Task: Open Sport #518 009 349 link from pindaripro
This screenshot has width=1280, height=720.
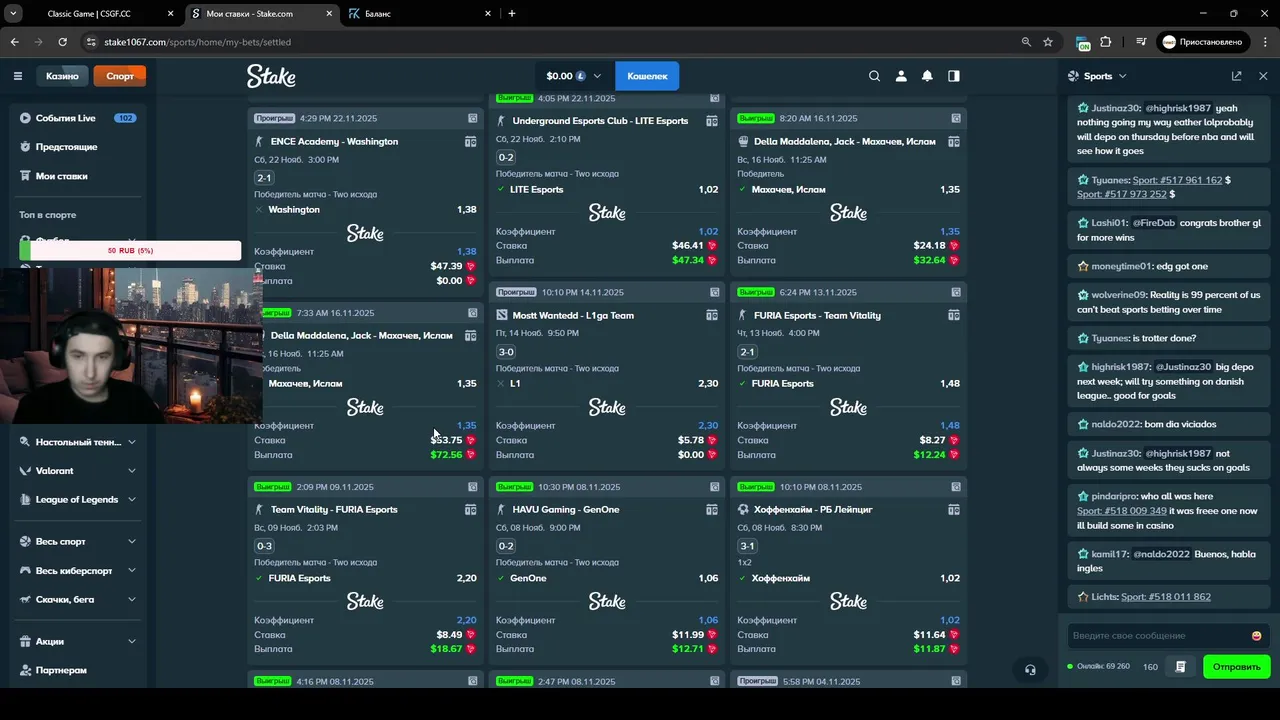Action: pyautogui.click(x=1122, y=511)
